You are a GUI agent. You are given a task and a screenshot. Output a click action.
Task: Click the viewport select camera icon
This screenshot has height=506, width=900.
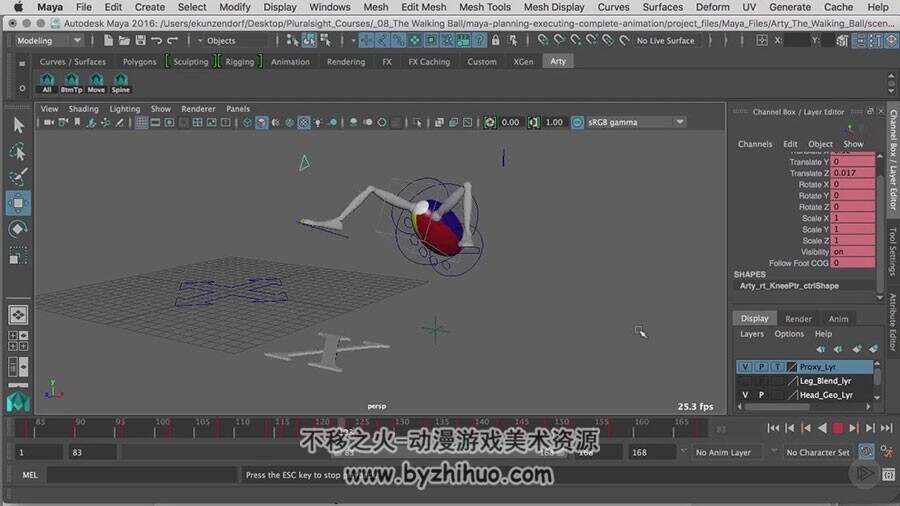[x=49, y=122]
